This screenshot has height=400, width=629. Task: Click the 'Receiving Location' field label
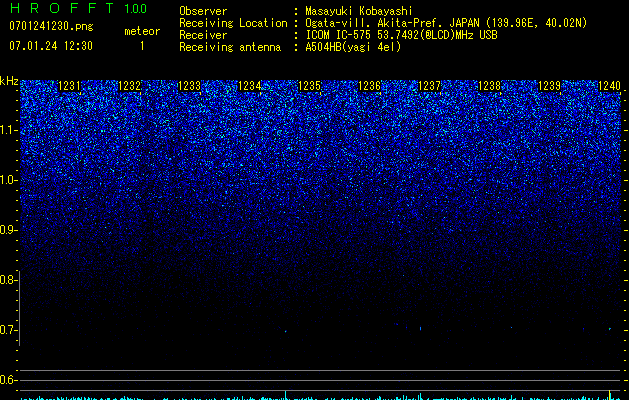coord(233,23)
